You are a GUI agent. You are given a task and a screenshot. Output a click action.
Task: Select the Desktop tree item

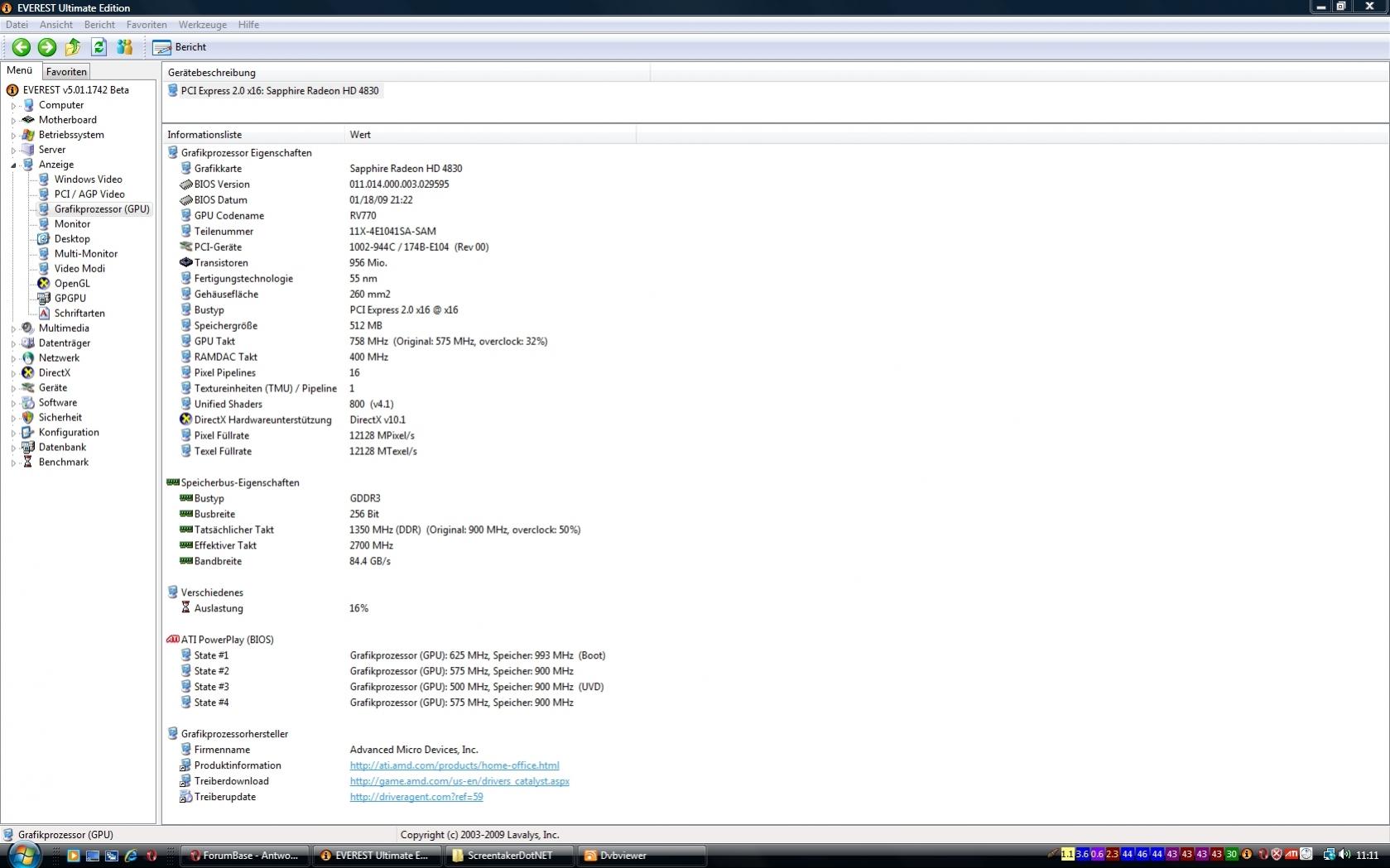click(72, 239)
